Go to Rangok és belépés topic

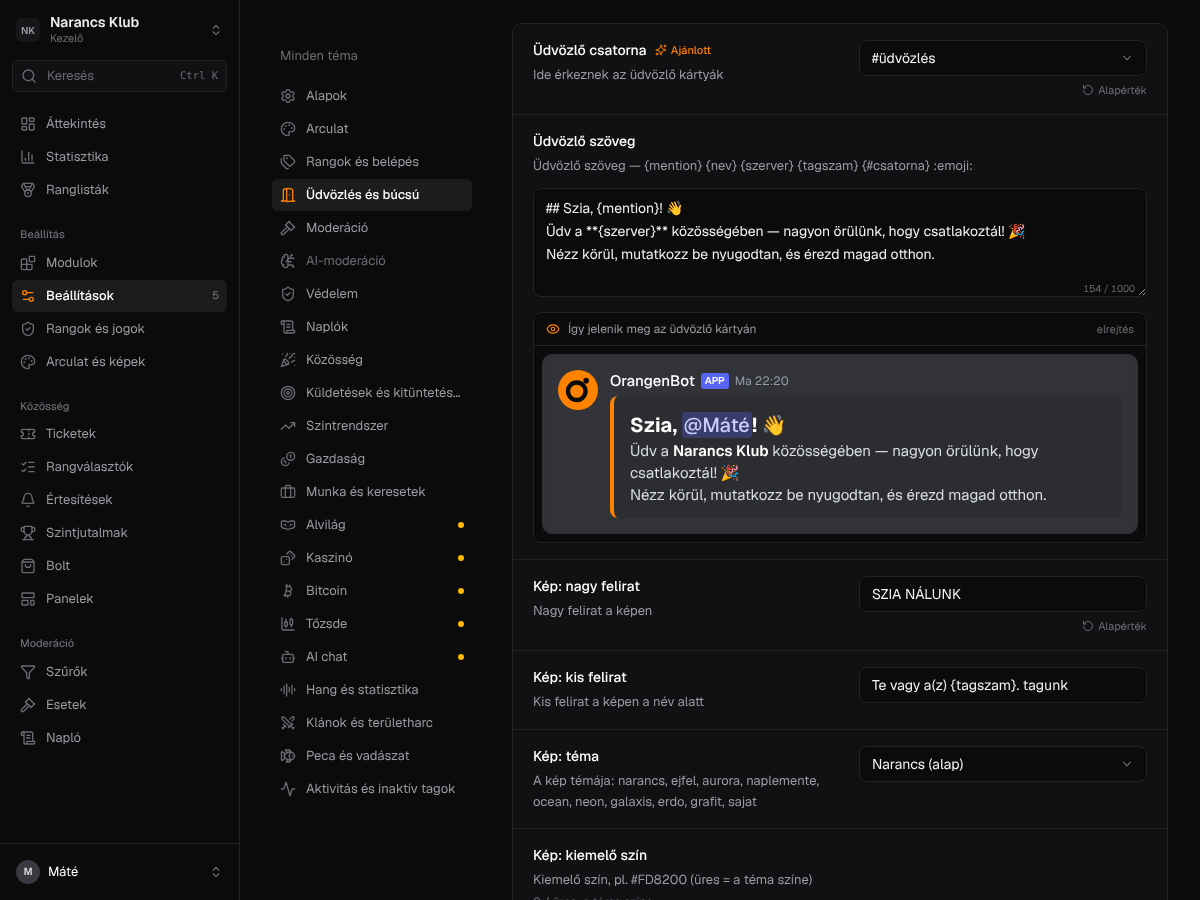[372, 162]
